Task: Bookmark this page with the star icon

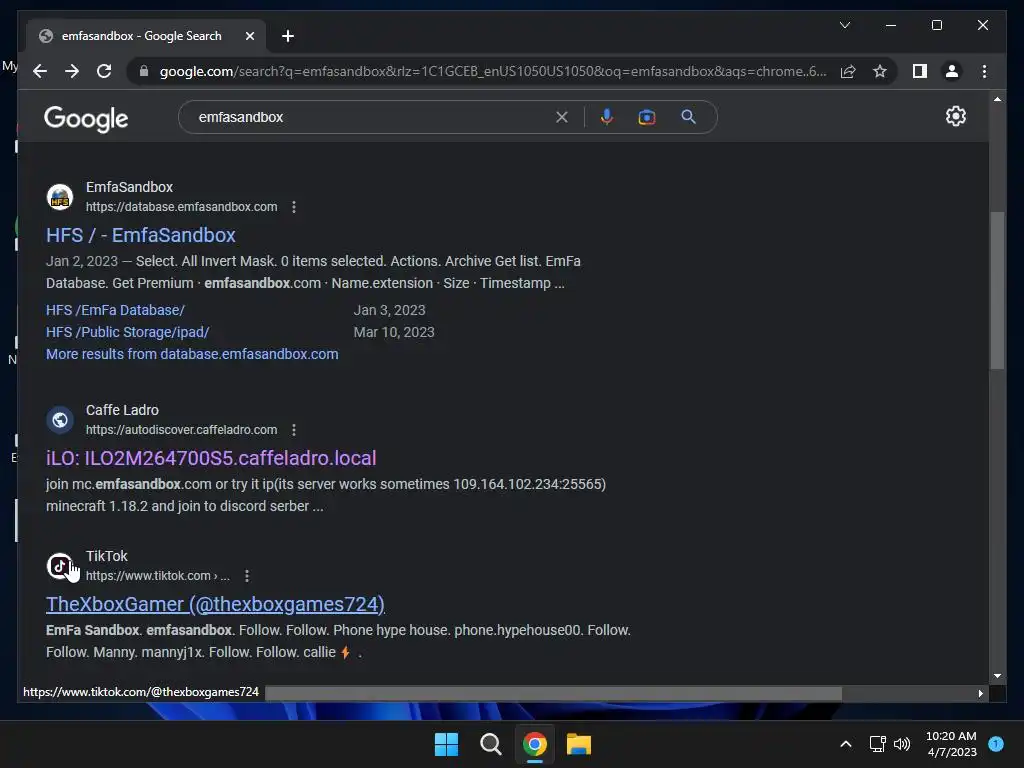Action: (880, 71)
